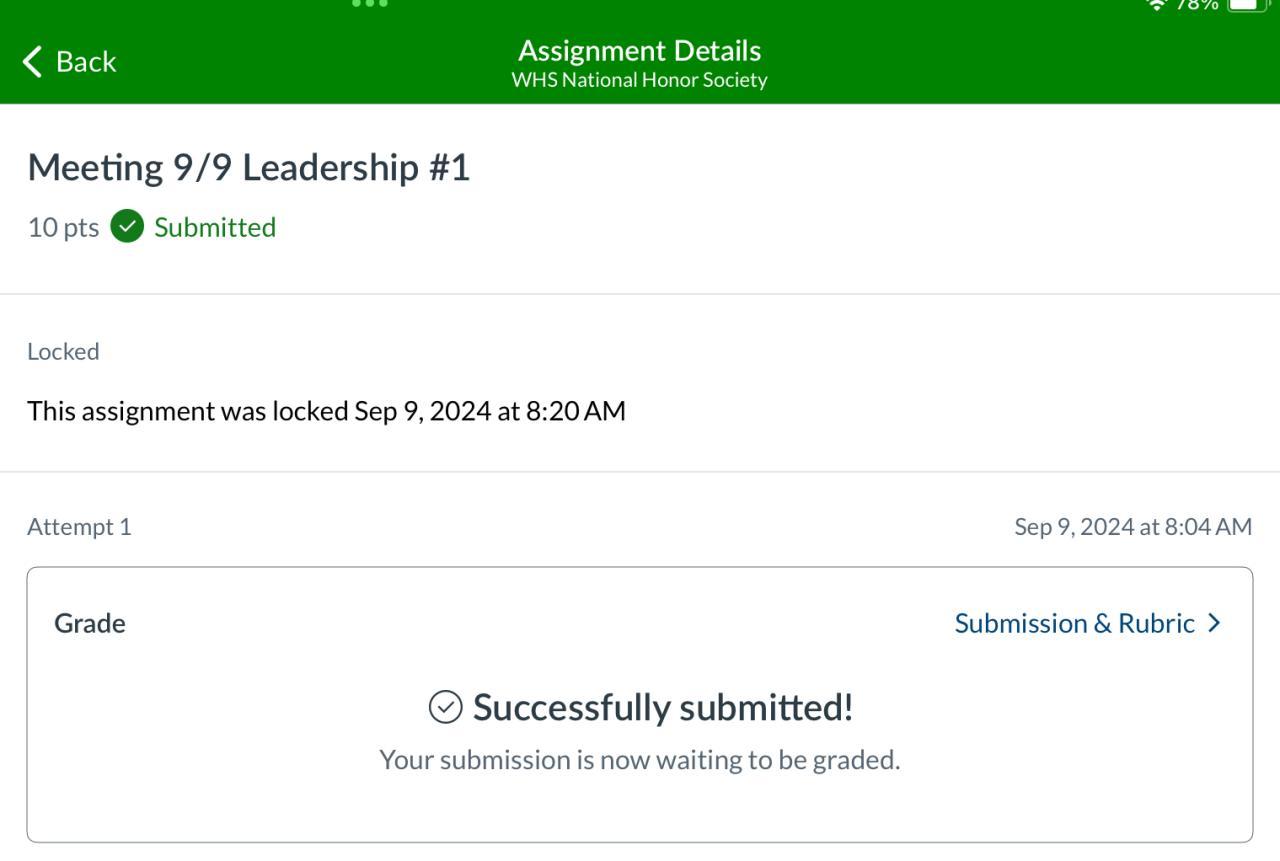Click the waiting to be graded message
Image resolution: width=1280 pixels, height=861 pixels.
click(639, 760)
